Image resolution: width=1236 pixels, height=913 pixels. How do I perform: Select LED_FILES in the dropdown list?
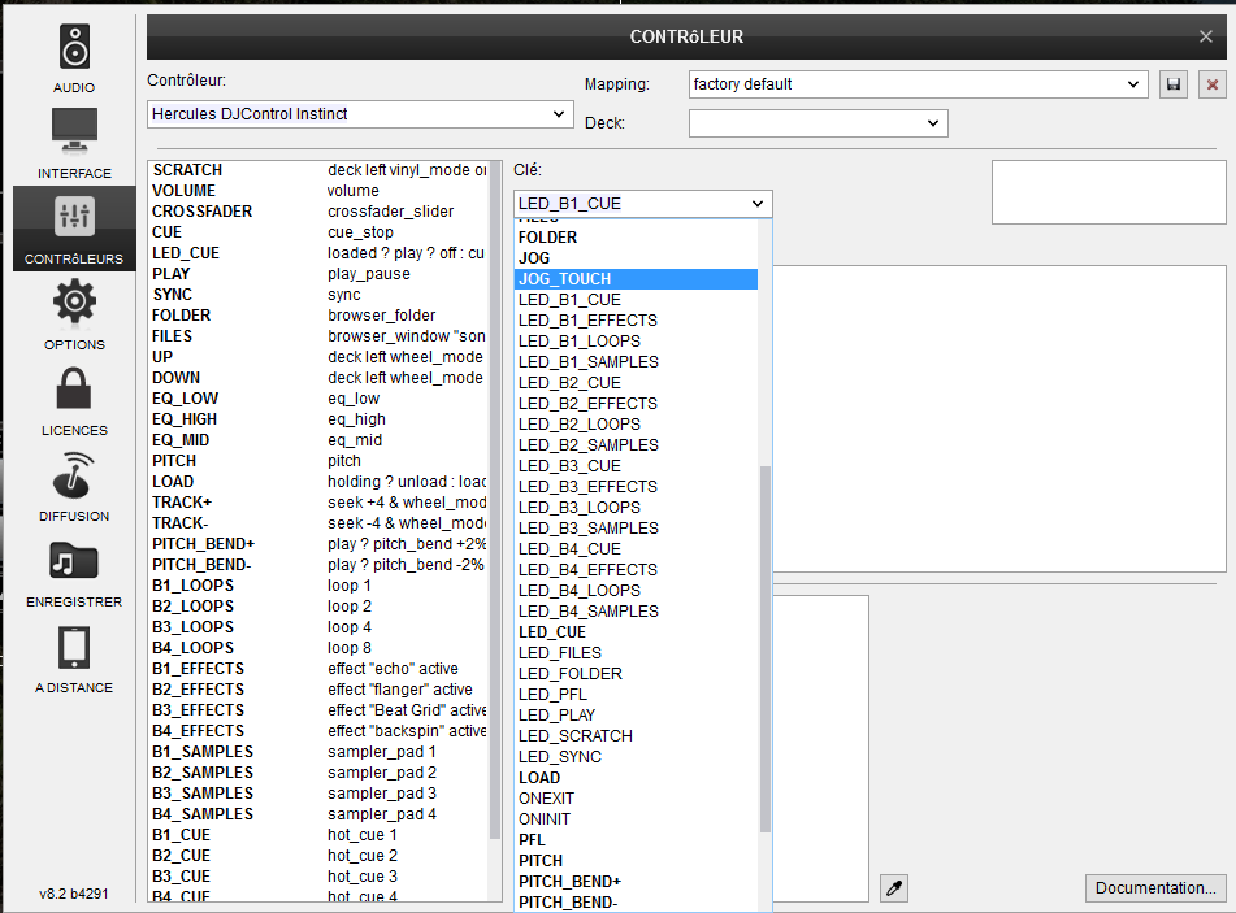click(x=636, y=653)
